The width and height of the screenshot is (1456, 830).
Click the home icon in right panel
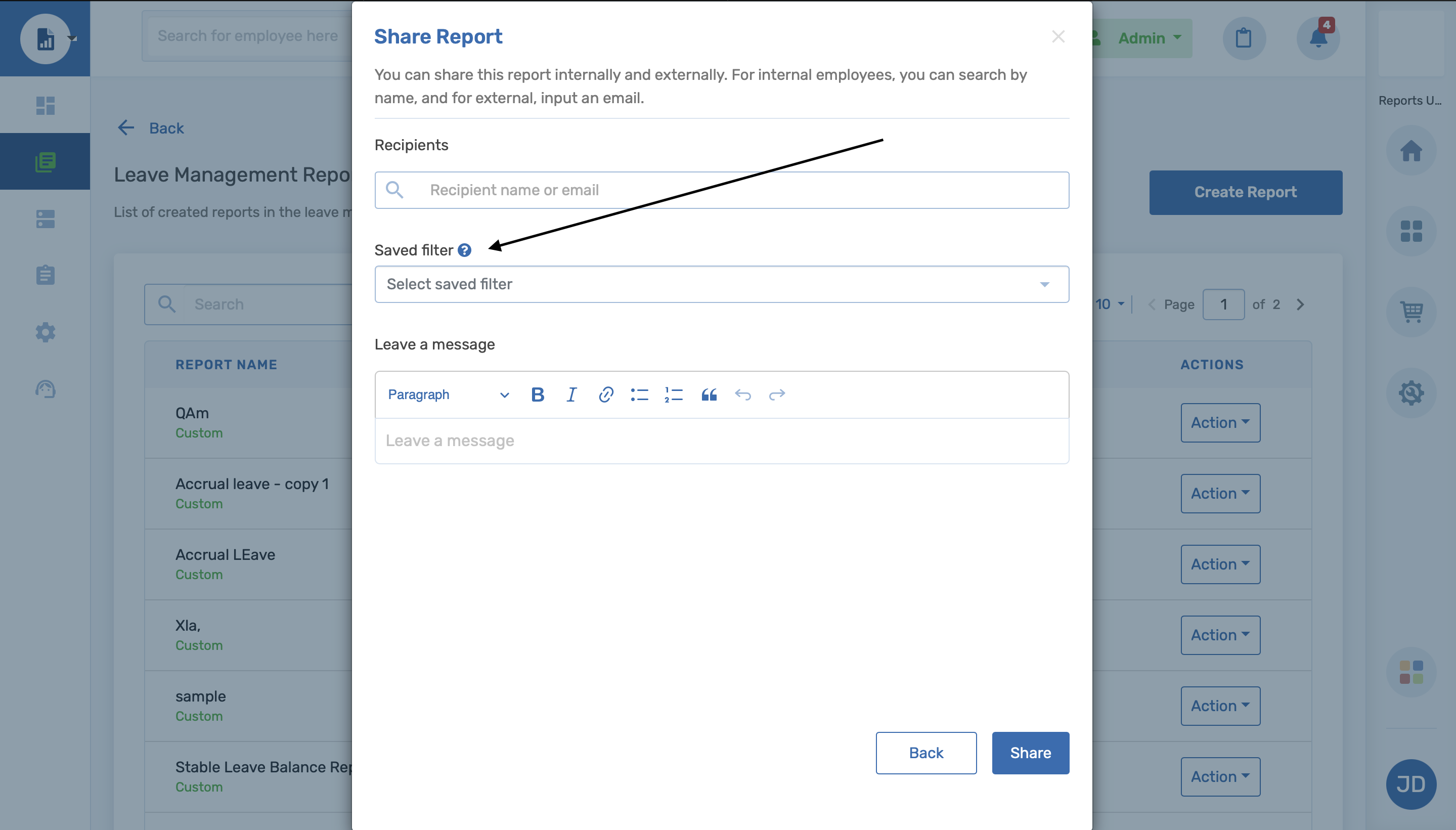[x=1410, y=151]
